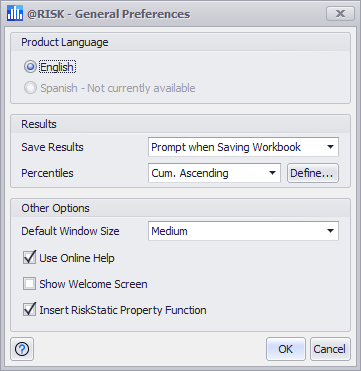The image size is (361, 371).
Task: Uncheck Insert RiskStatic Property Function
Action: coord(29,310)
